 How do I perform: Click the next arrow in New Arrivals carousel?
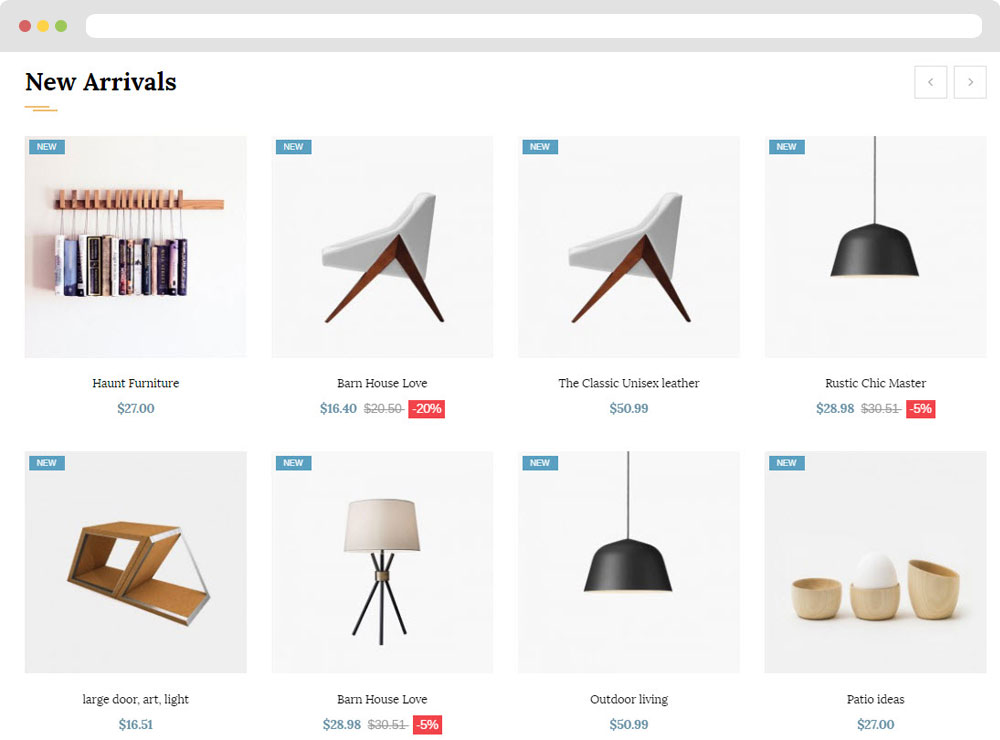pyautogui.click(x=970, y=82)
